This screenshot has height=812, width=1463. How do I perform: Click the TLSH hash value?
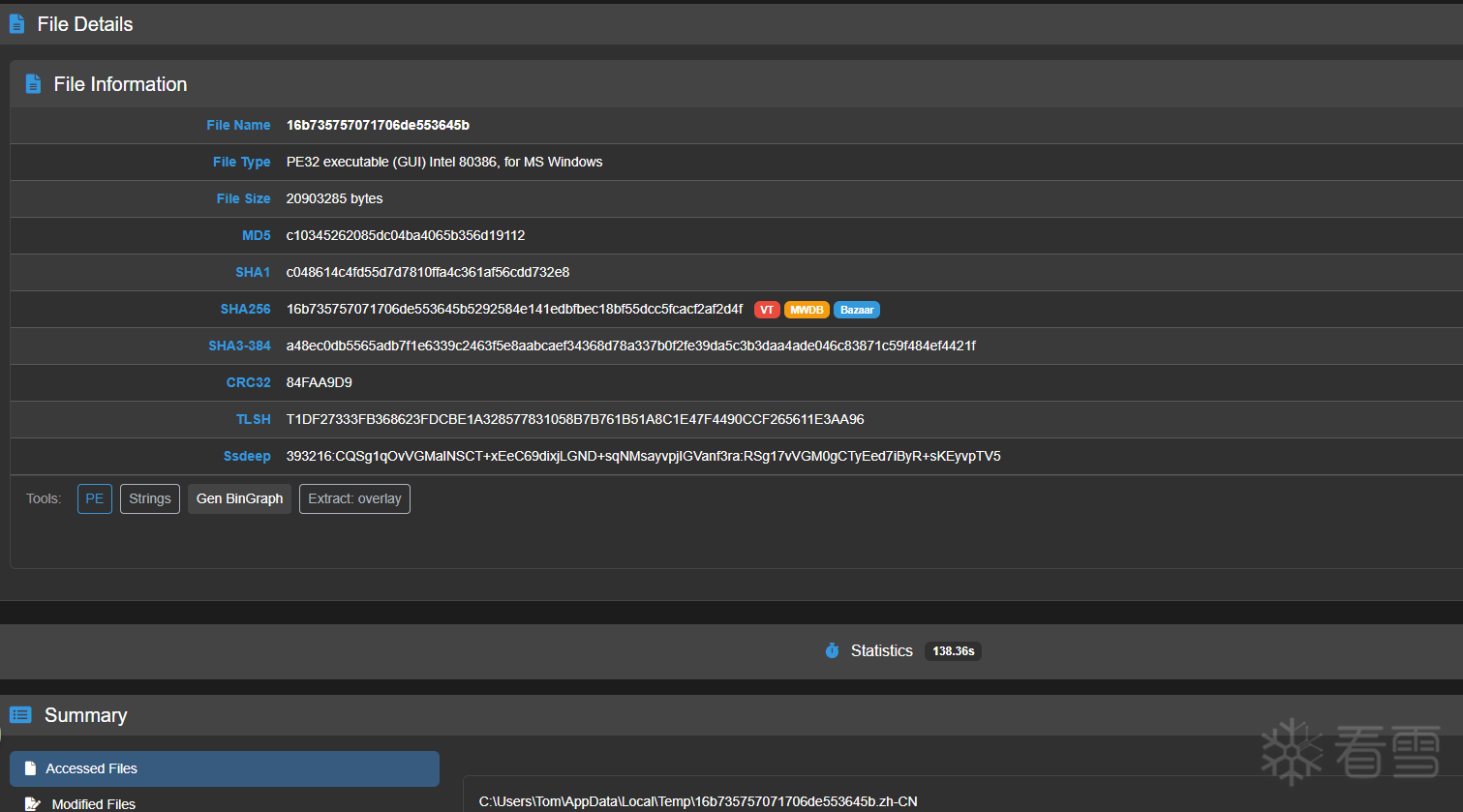(x=575, y=419)
